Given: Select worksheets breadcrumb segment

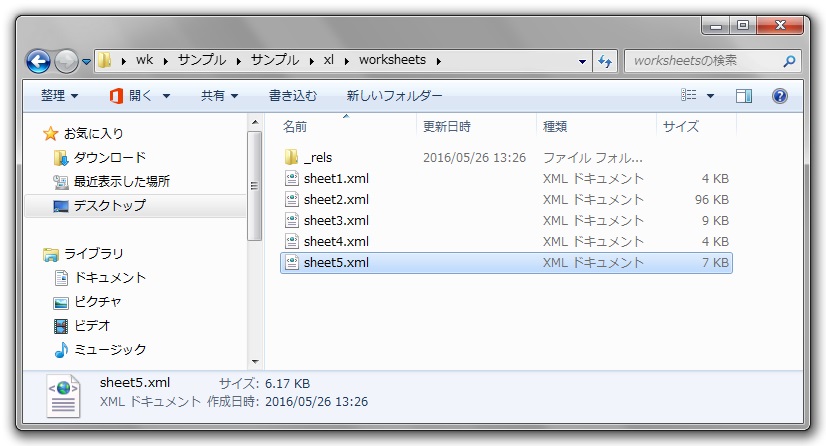Looking at the screenshot, I should (x=392, y=60).
